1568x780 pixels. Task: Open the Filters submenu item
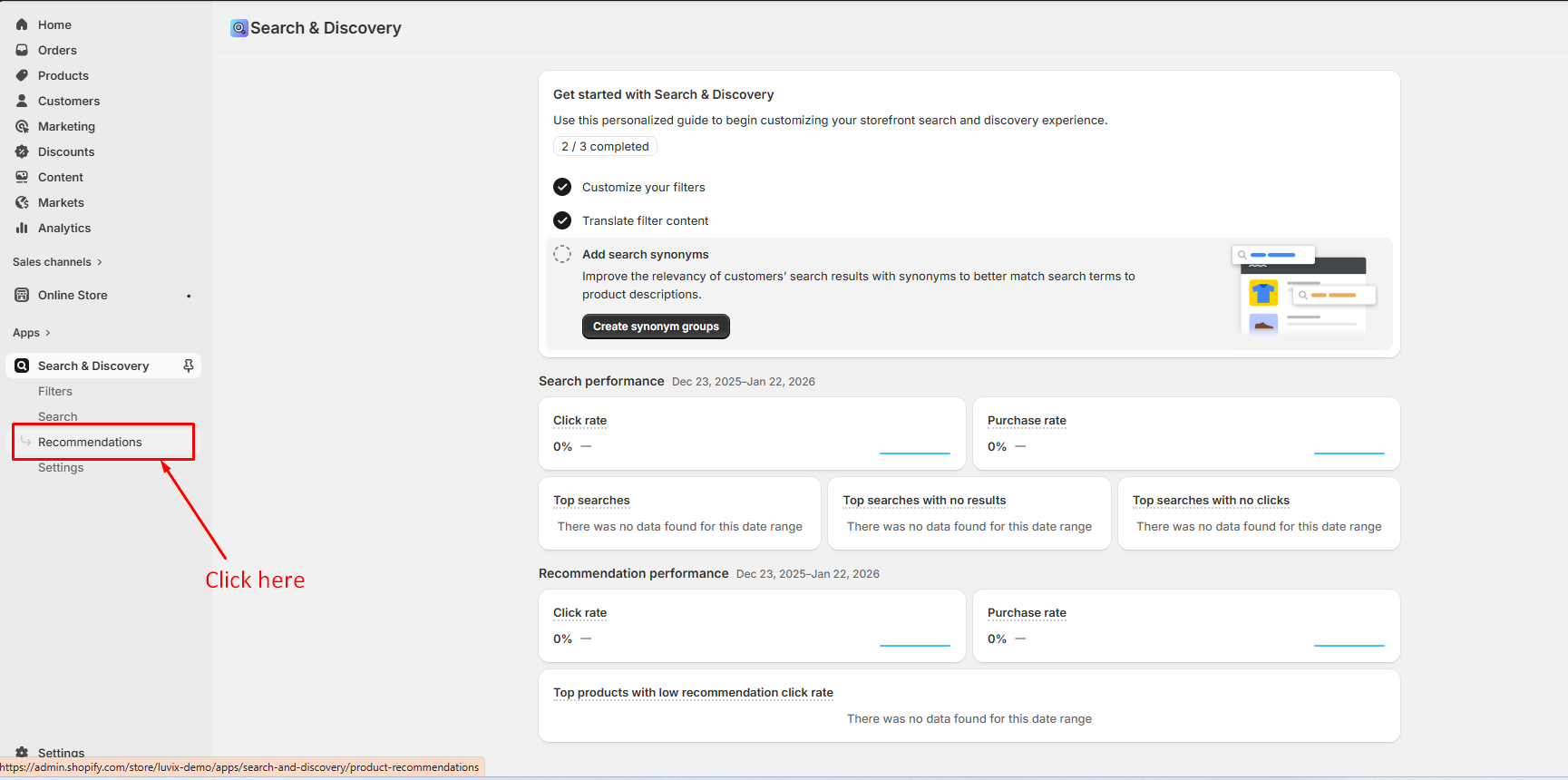tap(55, 391)
